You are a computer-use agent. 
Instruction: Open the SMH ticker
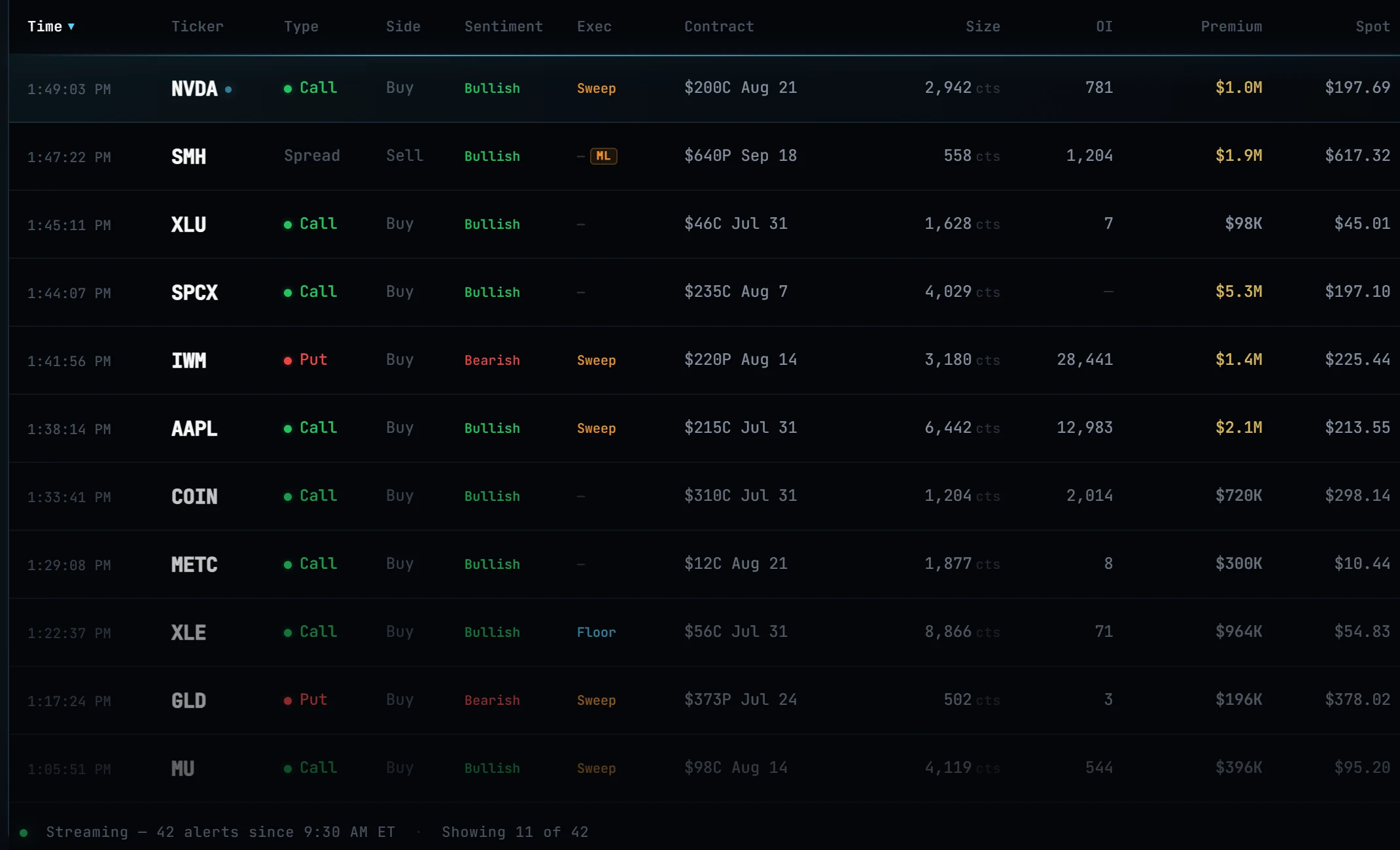[x=188, y=157]
